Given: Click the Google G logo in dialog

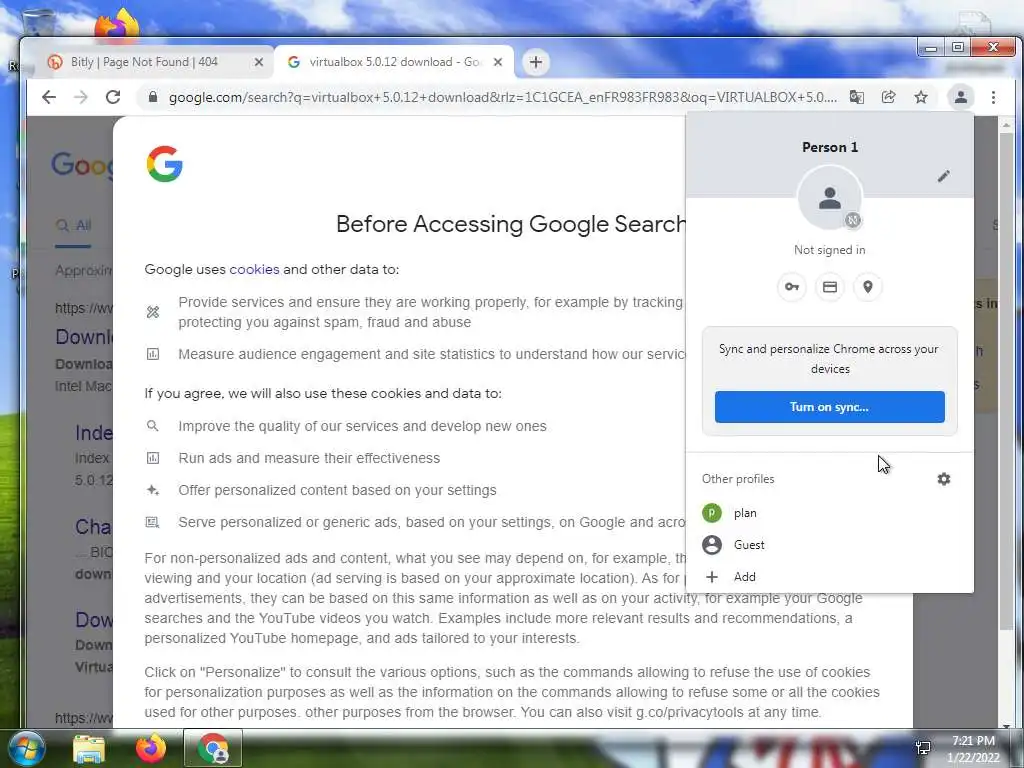Looking at the screenshot, I should (x=165, y=163).
